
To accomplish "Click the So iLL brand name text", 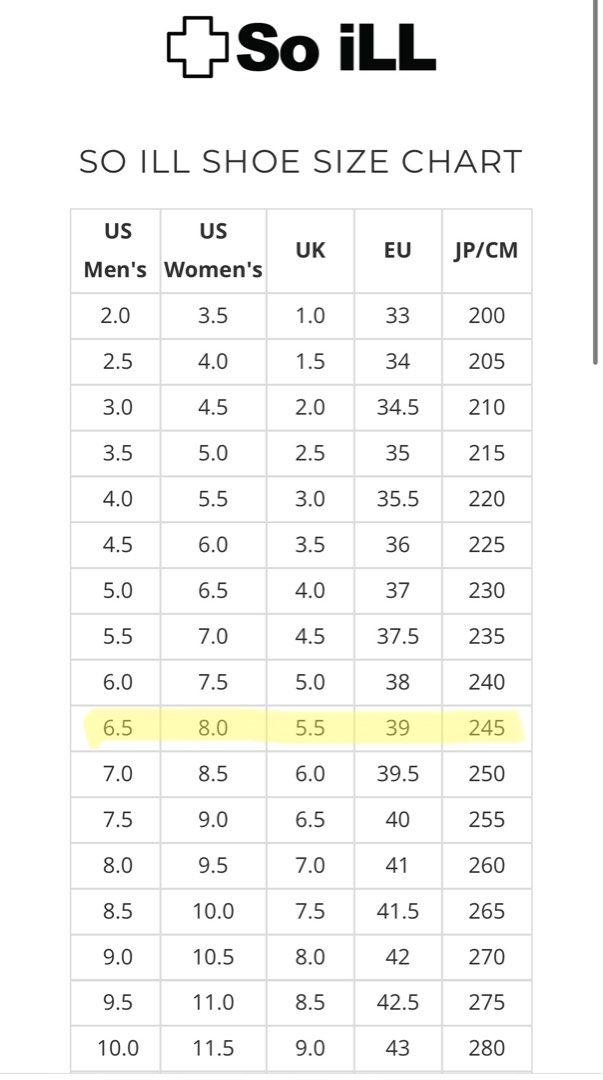I will pyautogui.click(x=336, y=47).
